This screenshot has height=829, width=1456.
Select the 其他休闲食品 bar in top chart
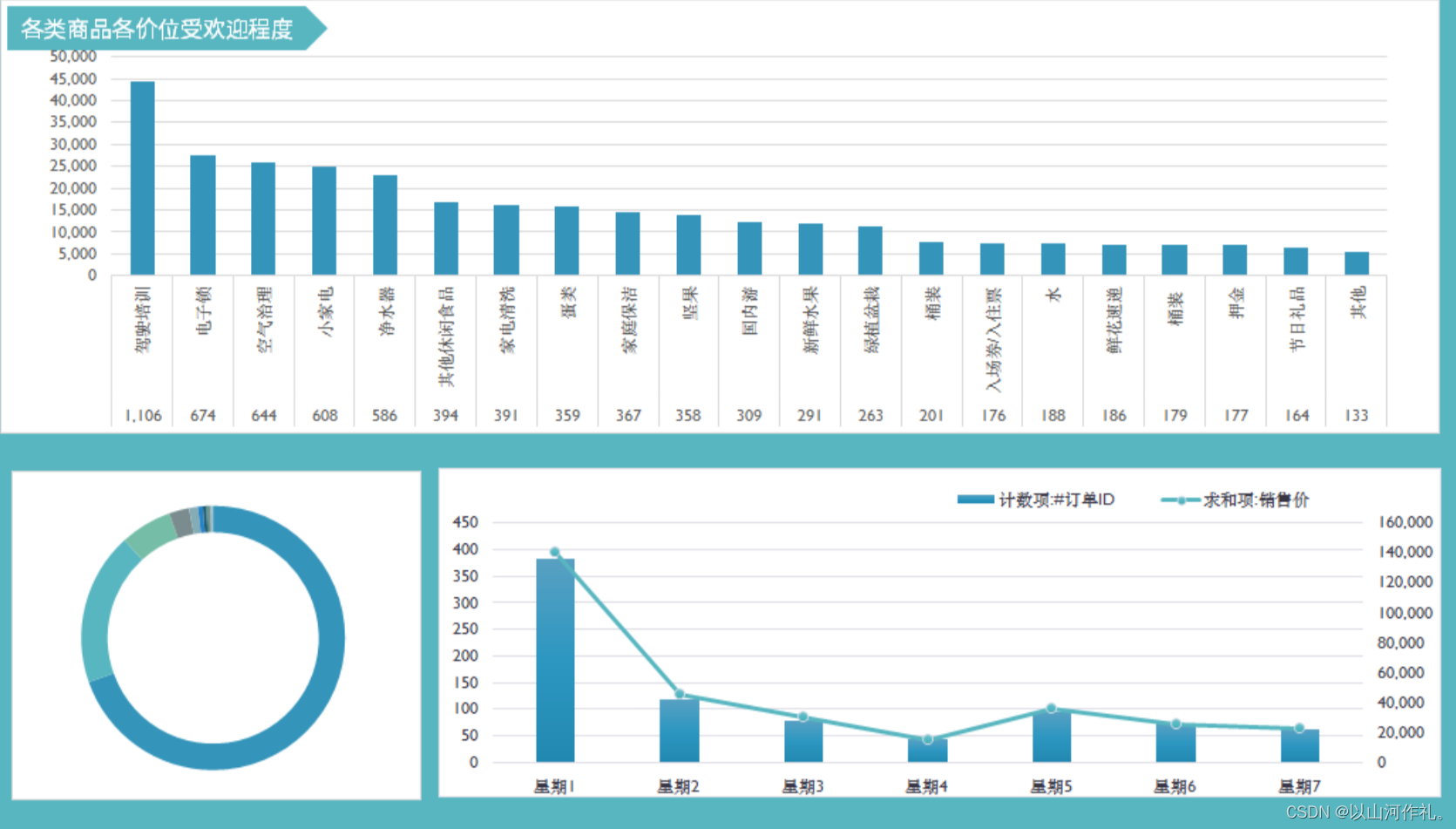(x=446, y=239)
